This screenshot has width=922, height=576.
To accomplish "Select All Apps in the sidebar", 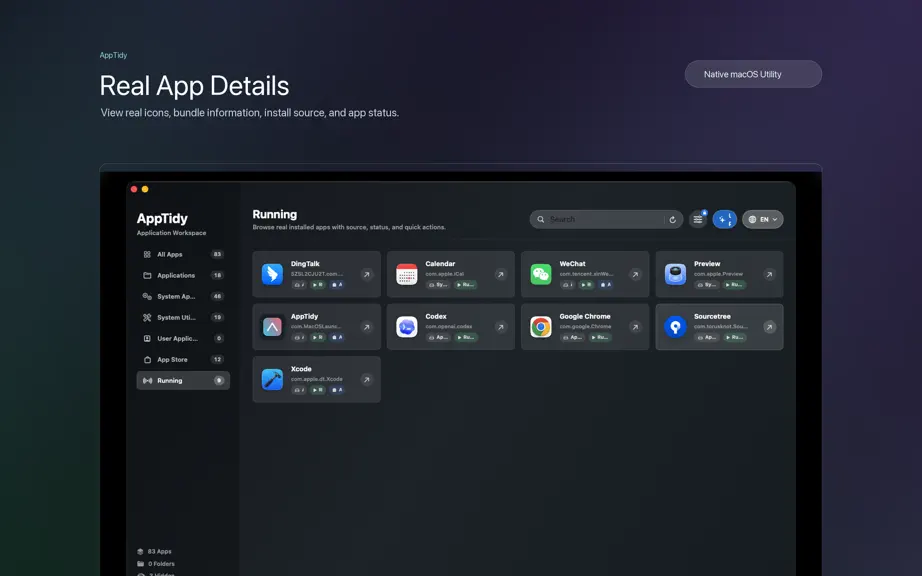I will (183, 254).
